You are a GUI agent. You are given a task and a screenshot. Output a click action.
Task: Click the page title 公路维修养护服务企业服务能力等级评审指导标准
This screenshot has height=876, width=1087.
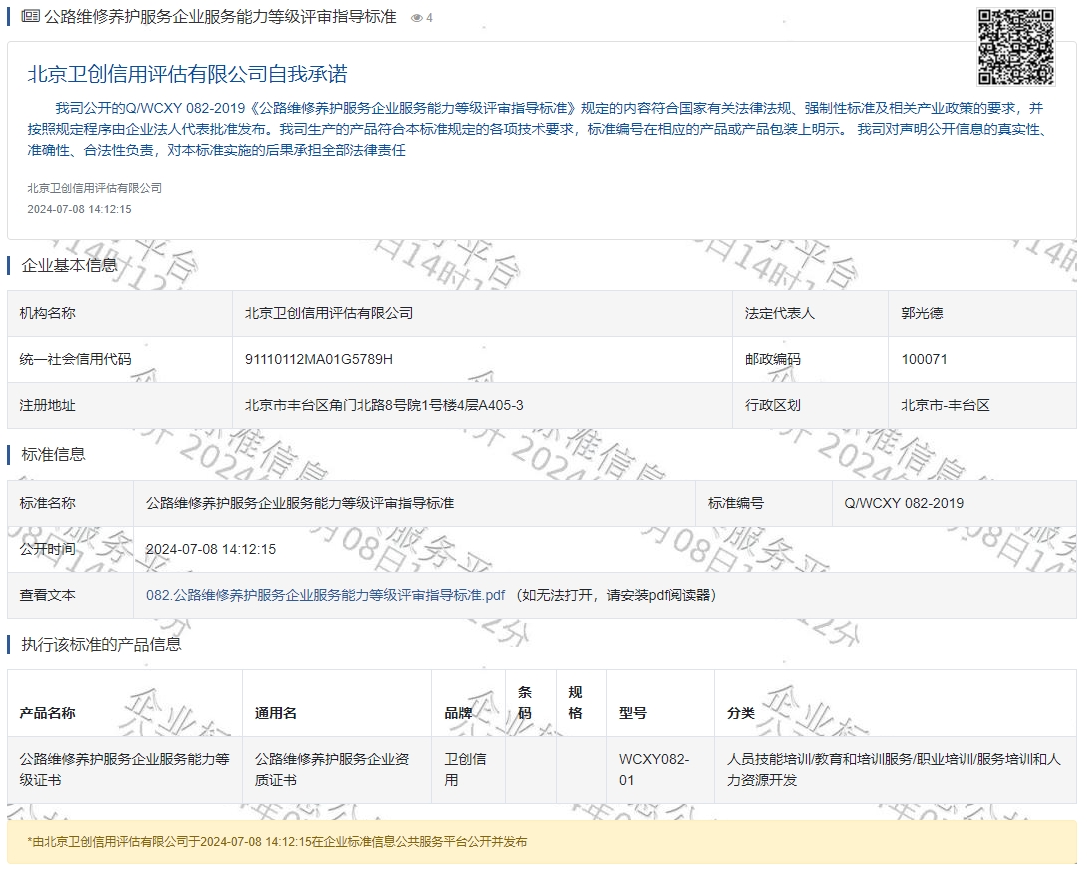[x=220, y=17]
